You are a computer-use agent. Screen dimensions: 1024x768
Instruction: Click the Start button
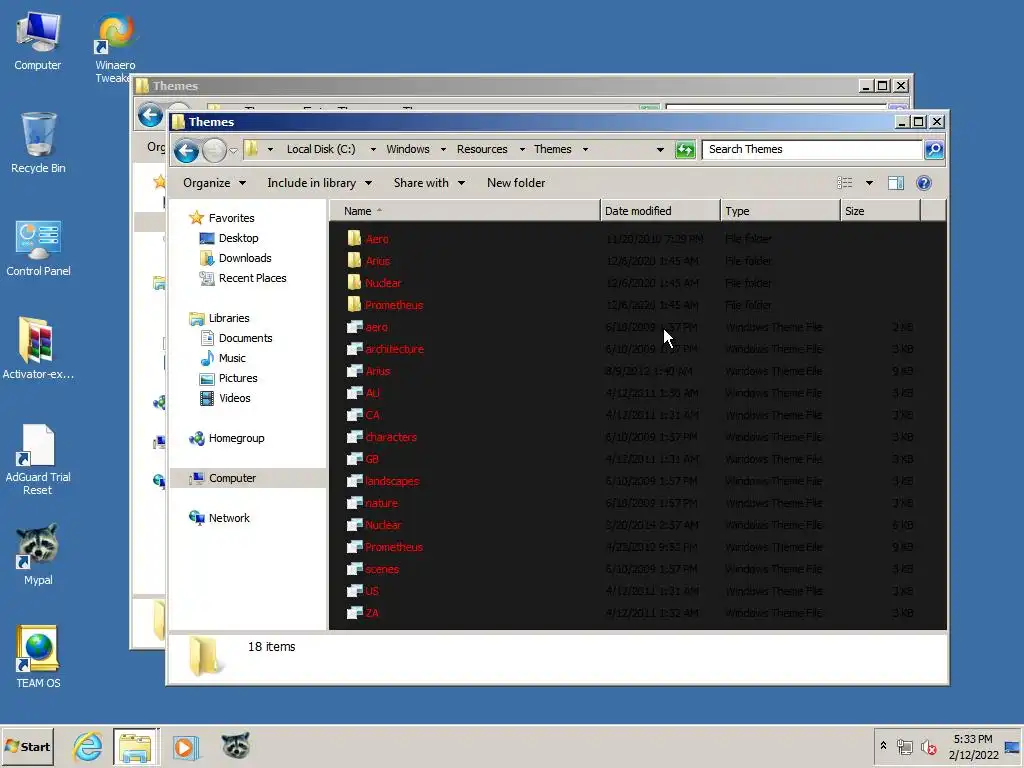pyautogui.click(x=27, y=746)
